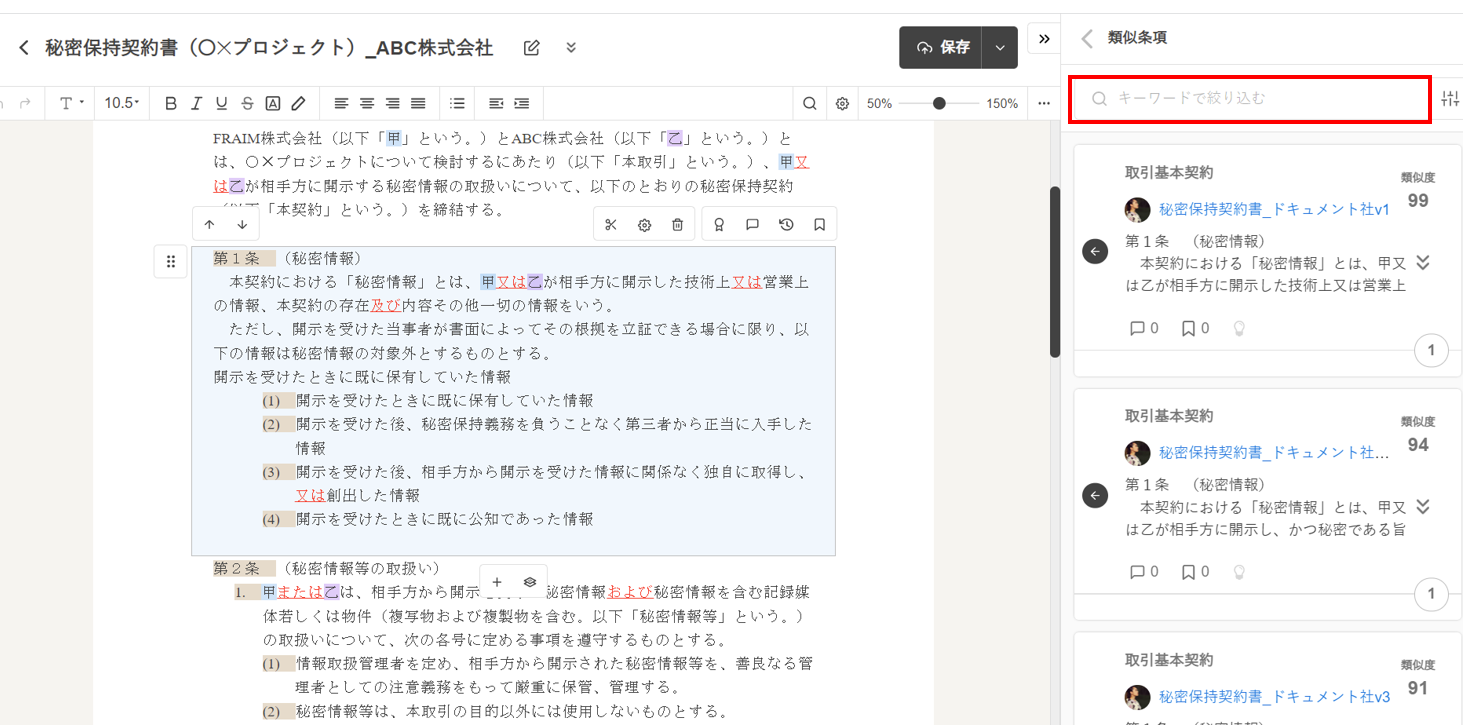Image resolution: width=1463 pixels, height=727 pixels.
Task: Open the search magnifier in the editor toolbar
Action: tap(810, 103)
